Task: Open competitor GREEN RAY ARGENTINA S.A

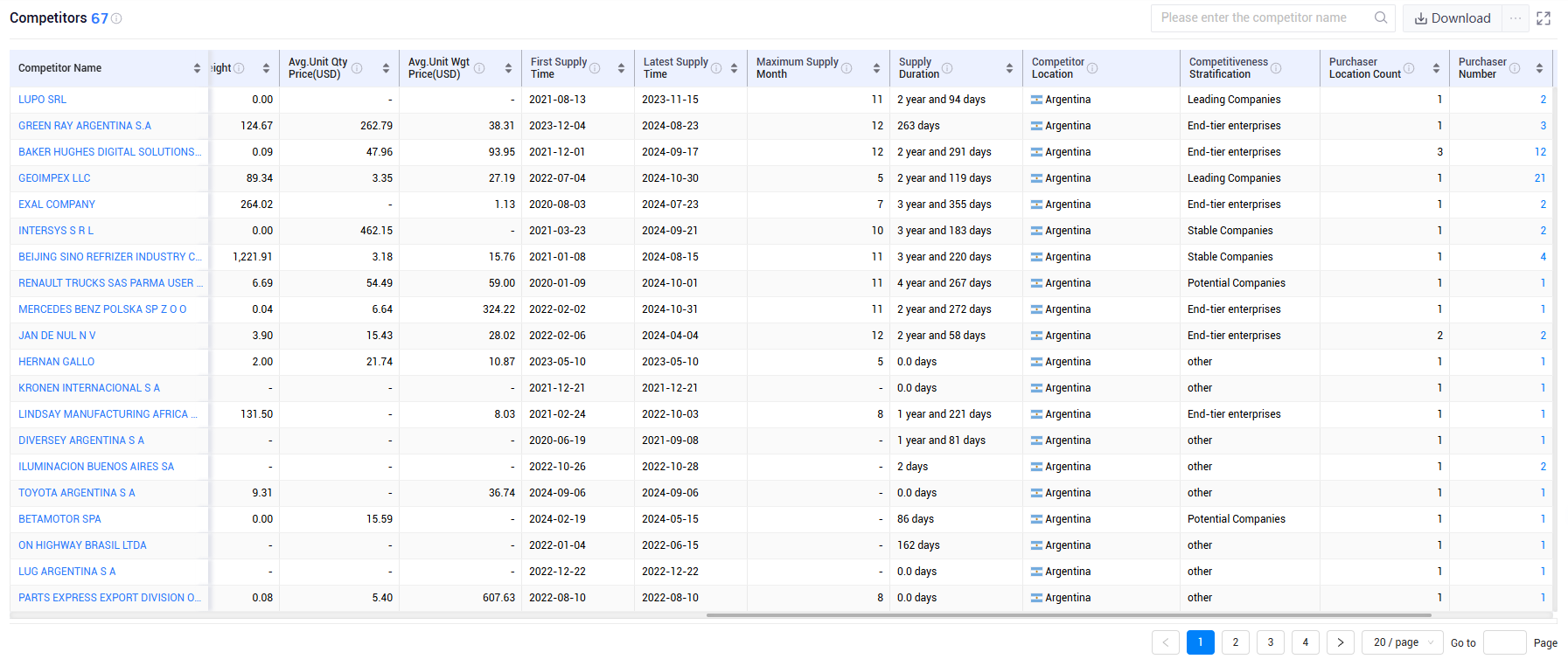Action: 85,126
